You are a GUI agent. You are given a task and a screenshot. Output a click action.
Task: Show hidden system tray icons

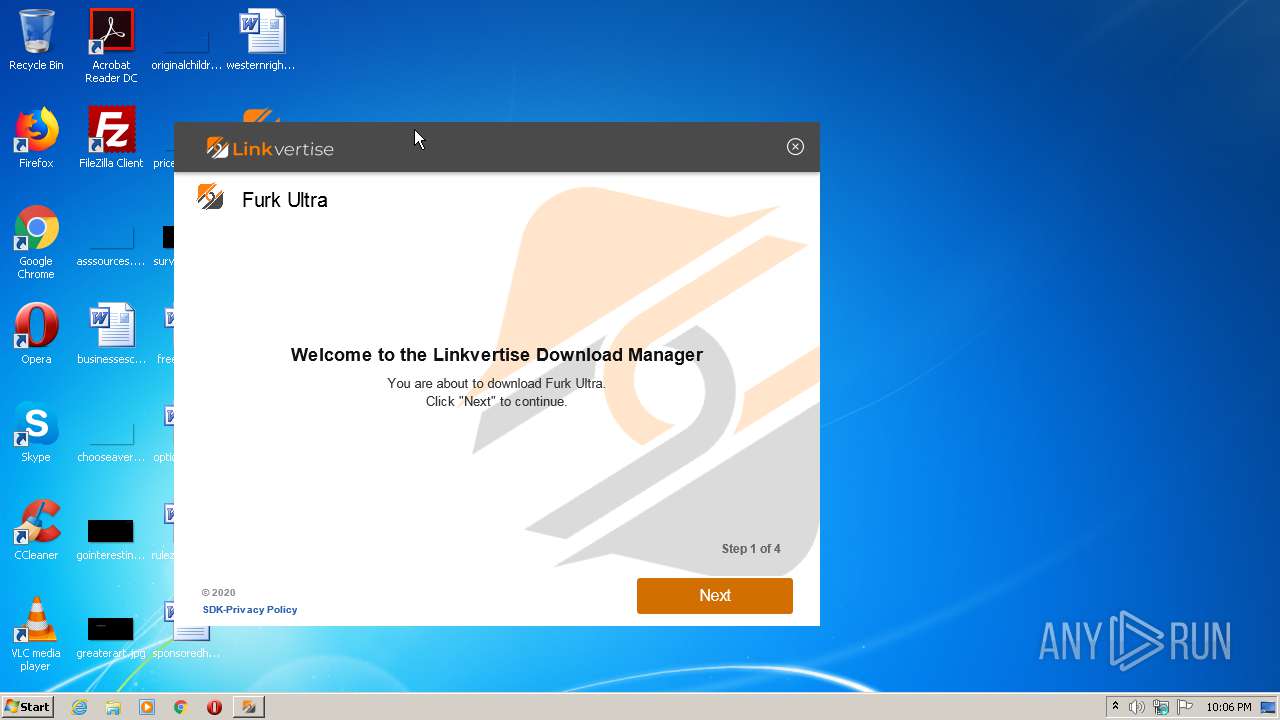pyautogui.click(x=1115, y=707)
